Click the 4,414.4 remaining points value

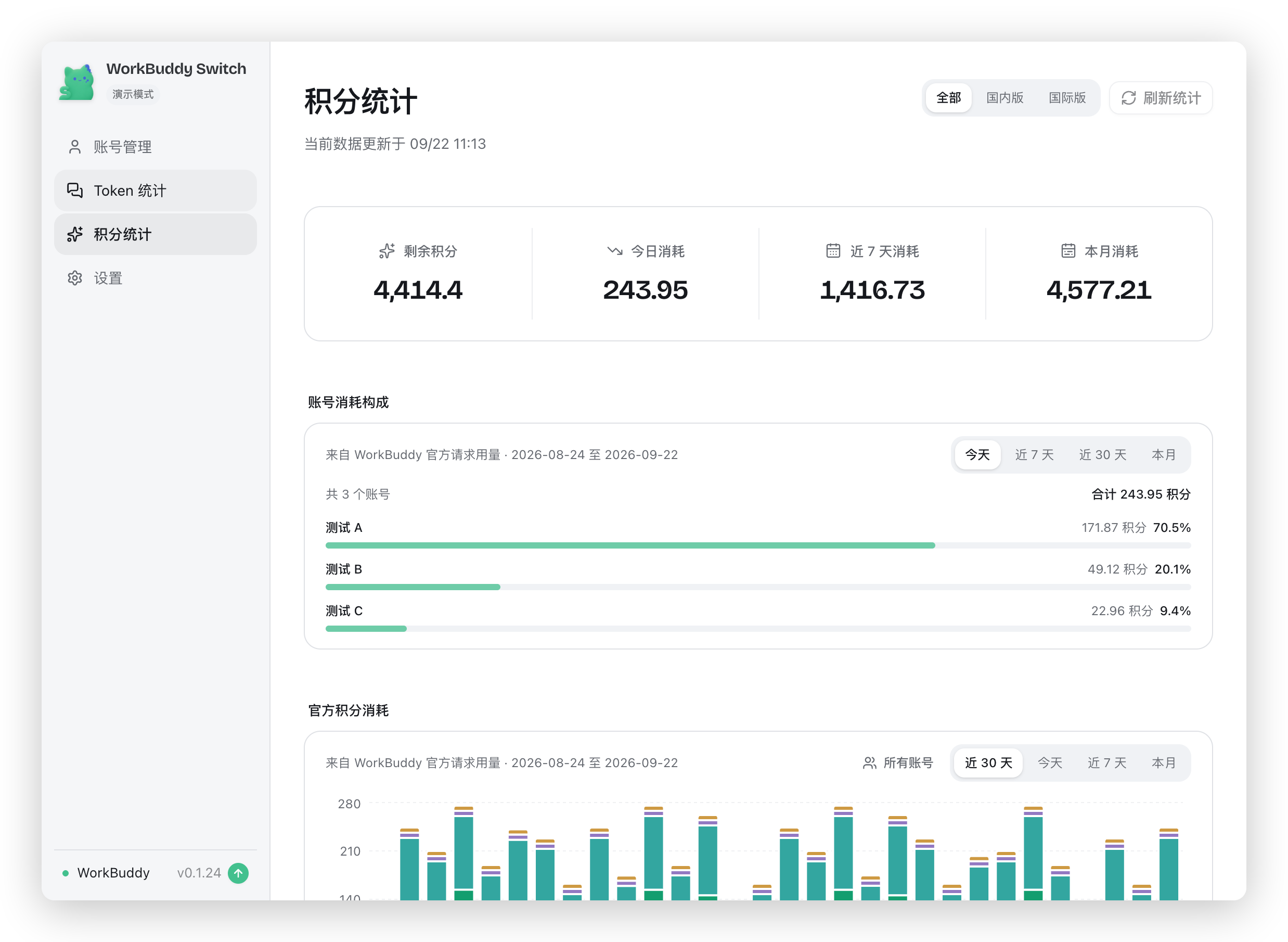coord(418,290)
